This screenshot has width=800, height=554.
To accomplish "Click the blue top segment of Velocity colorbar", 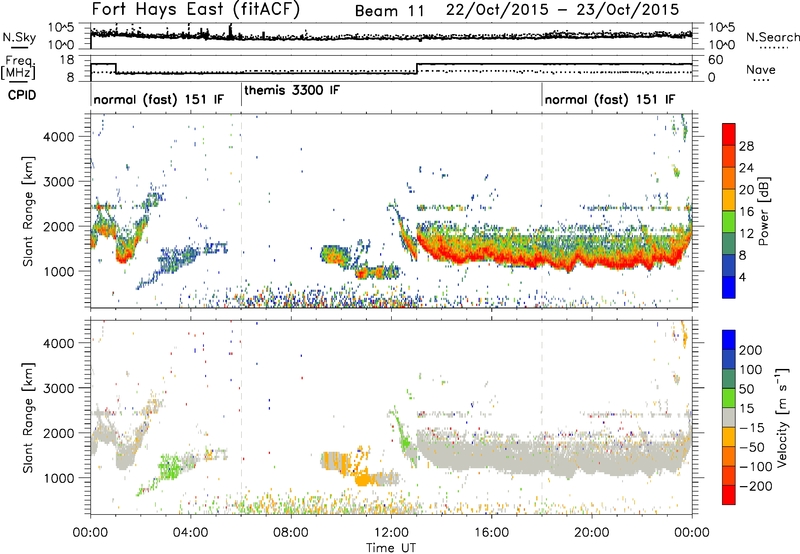I will pyautogui.click(x=729, y=340).
